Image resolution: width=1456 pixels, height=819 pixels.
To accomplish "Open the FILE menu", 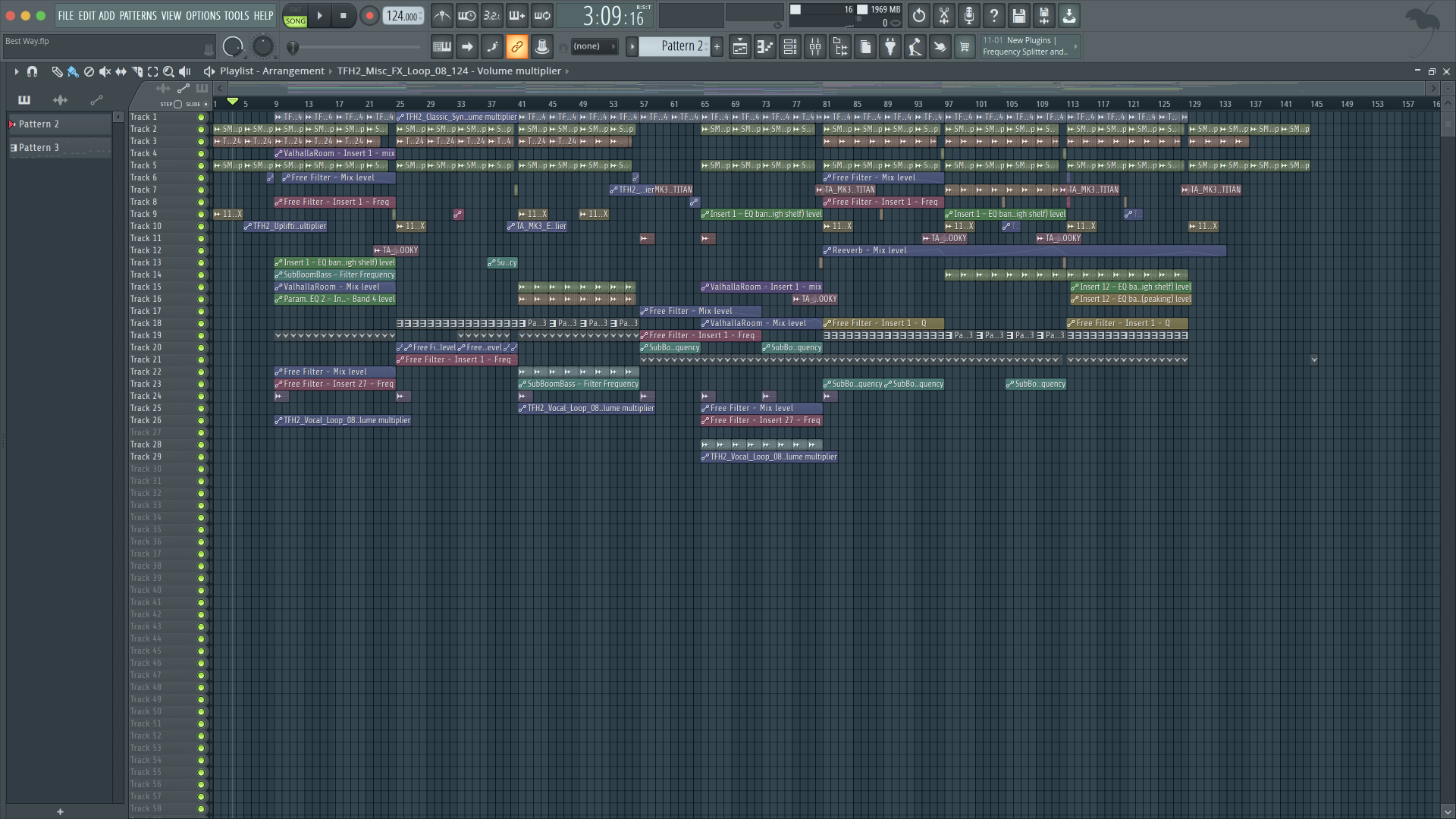I will (66, 15).
